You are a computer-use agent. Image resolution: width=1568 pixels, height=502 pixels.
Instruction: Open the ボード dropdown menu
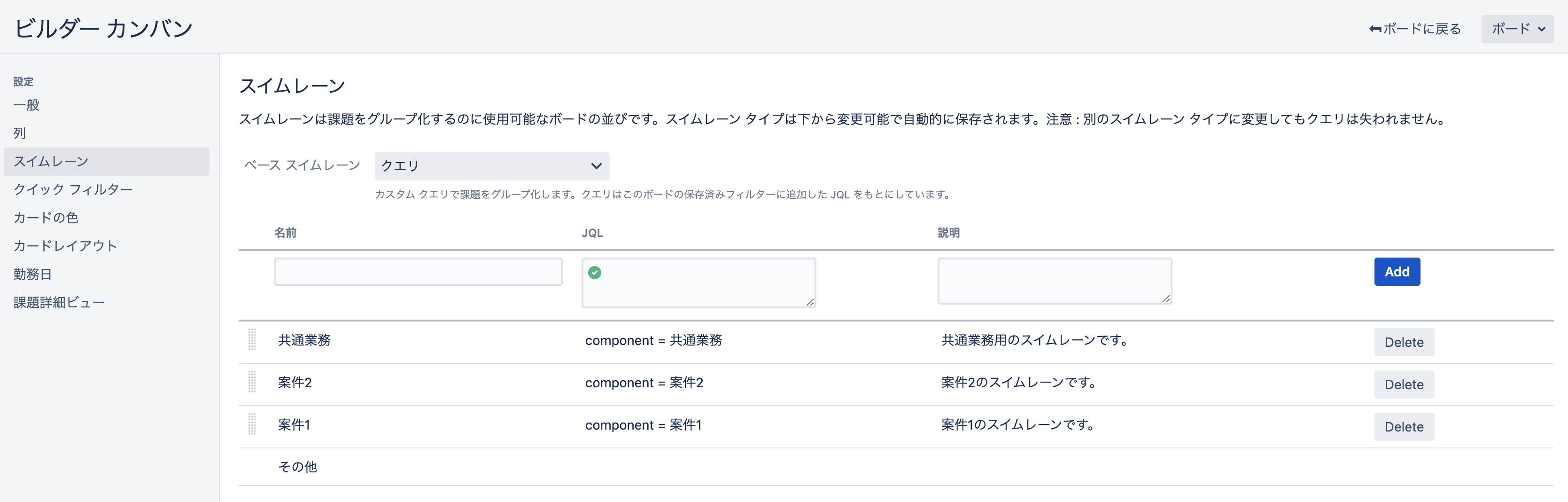1517,29
